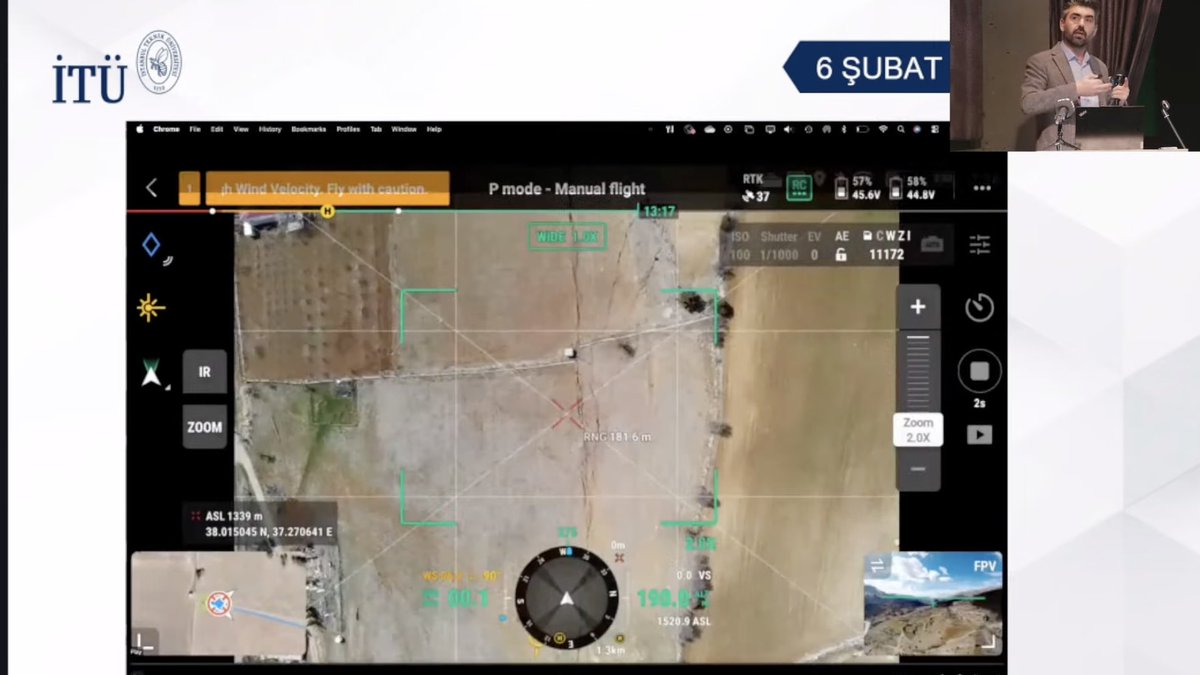Open the Tab menu
The image size is (1200, 675).
coord(376,129)
